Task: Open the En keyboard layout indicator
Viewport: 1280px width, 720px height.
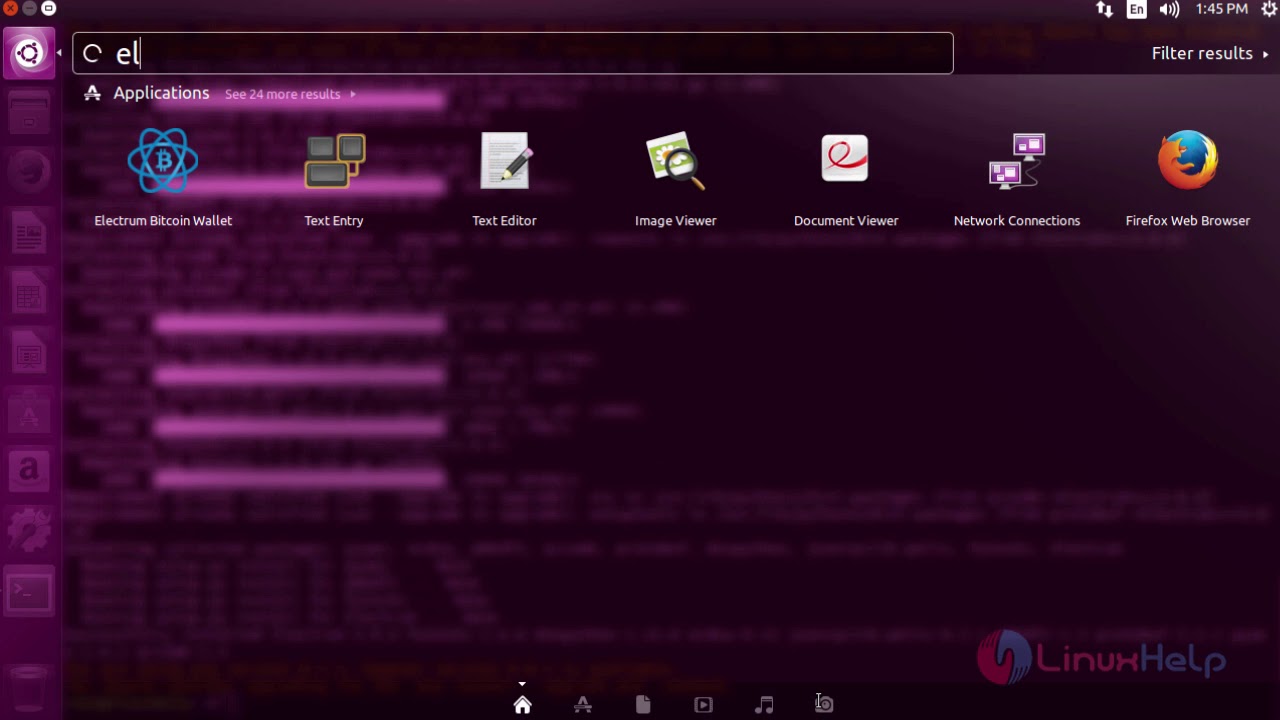Action: (x=1137, y=9)
